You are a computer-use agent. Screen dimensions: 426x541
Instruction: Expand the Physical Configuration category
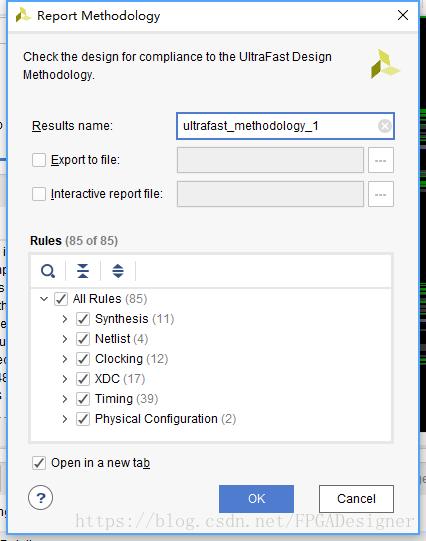65,419
